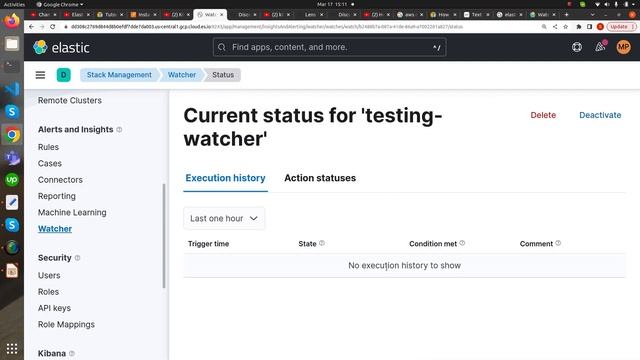Open Users in sidebar
The width and height of the screenshot is (640, 360).
49,276
